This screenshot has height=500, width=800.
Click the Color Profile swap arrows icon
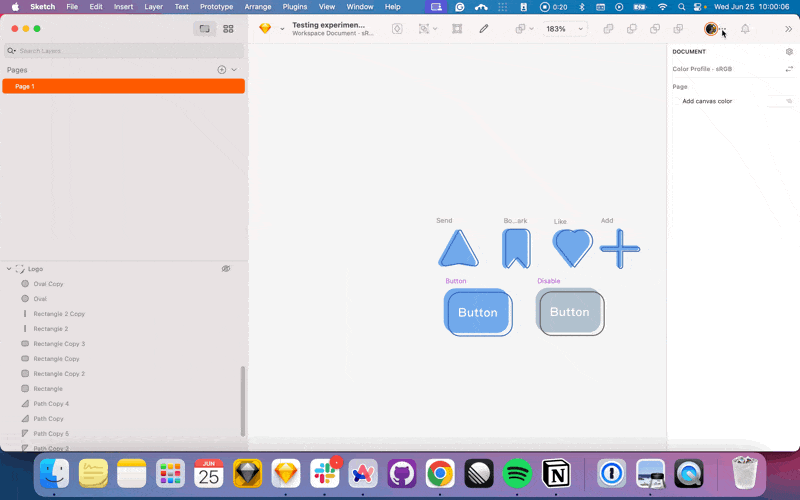tap(789, 69)
